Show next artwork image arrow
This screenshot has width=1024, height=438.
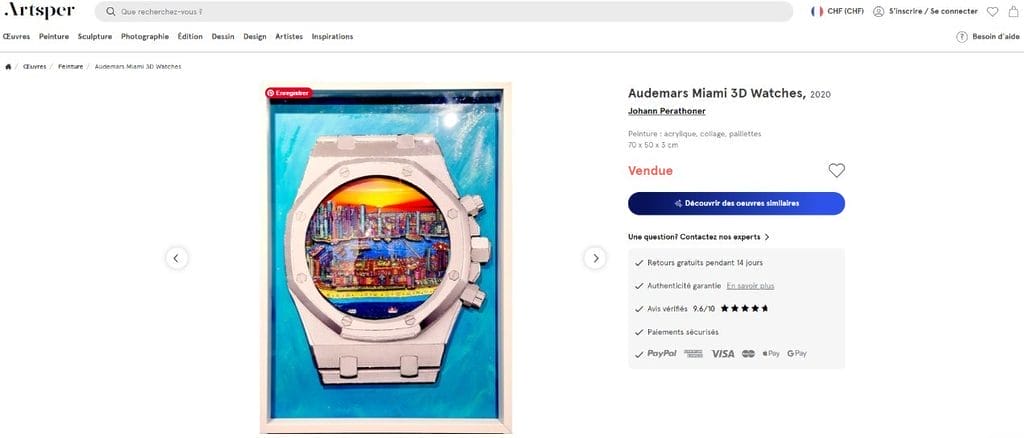(x=595, y=258)
